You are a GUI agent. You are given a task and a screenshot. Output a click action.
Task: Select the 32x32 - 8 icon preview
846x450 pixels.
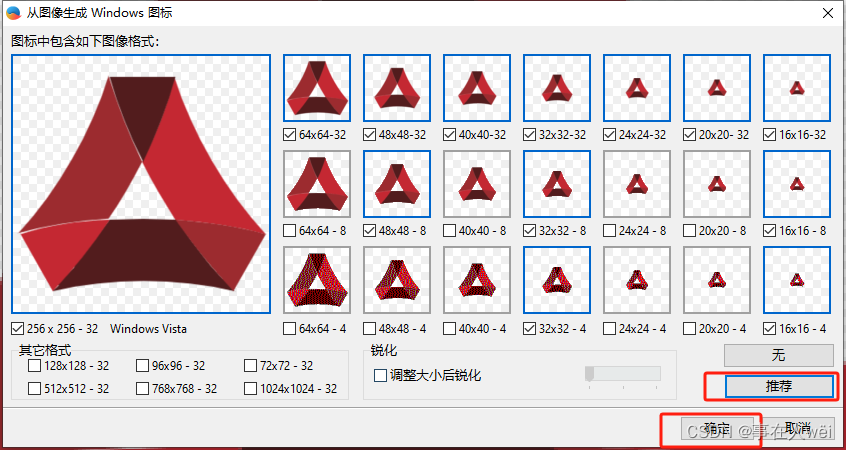[x=557, y=184]
